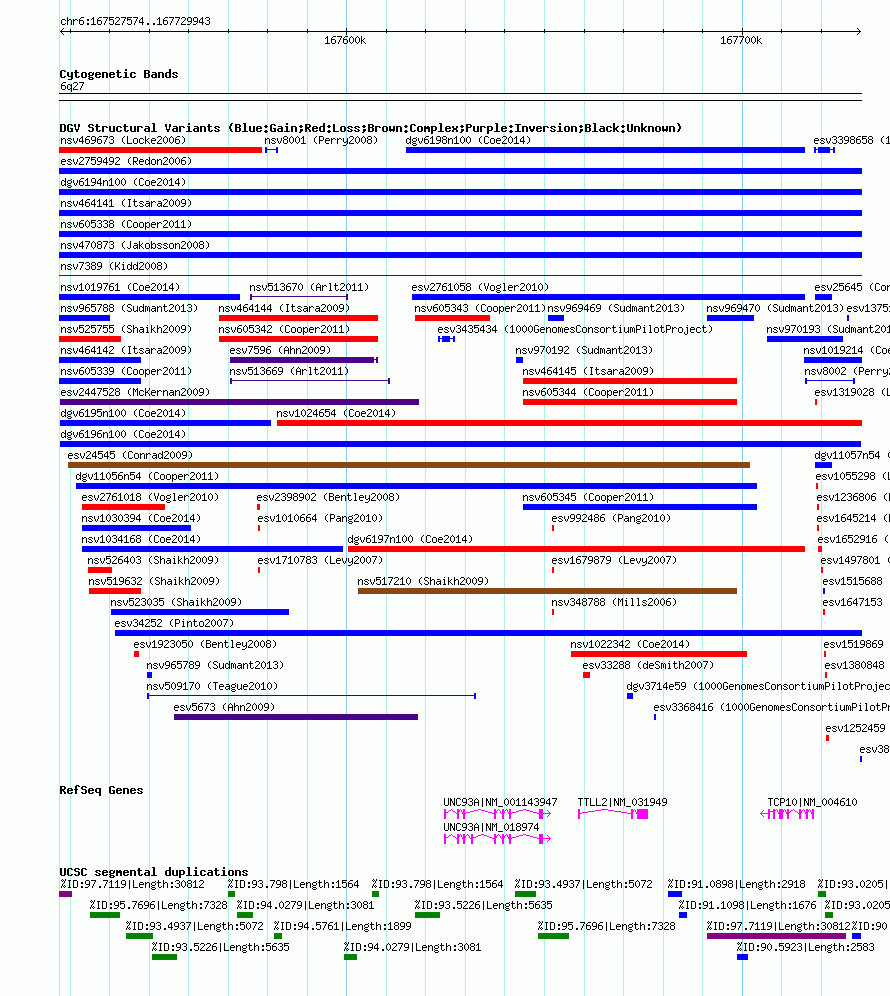The height and width of the screenshot is (996, 890).
Task: Click the UNC93A|NM_001143947 gene label
Action: tap(500, 802)
